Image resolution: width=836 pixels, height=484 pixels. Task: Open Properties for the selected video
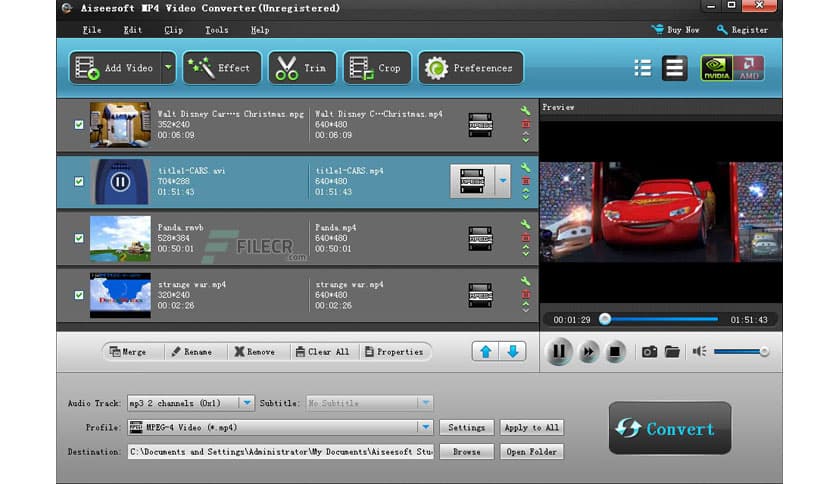point(394,352)
